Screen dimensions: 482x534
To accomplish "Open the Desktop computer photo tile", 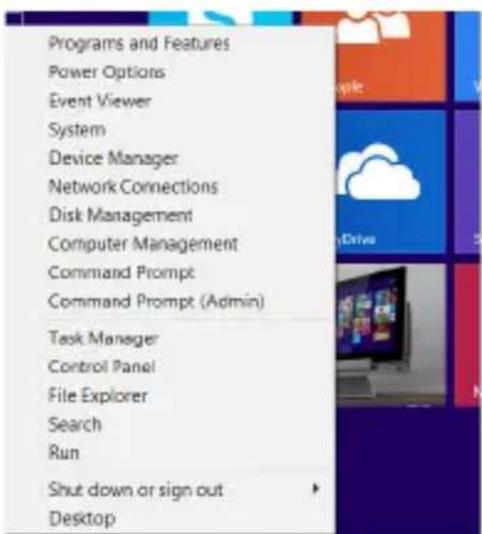I will pyautogui.click(x=391, y=334).
